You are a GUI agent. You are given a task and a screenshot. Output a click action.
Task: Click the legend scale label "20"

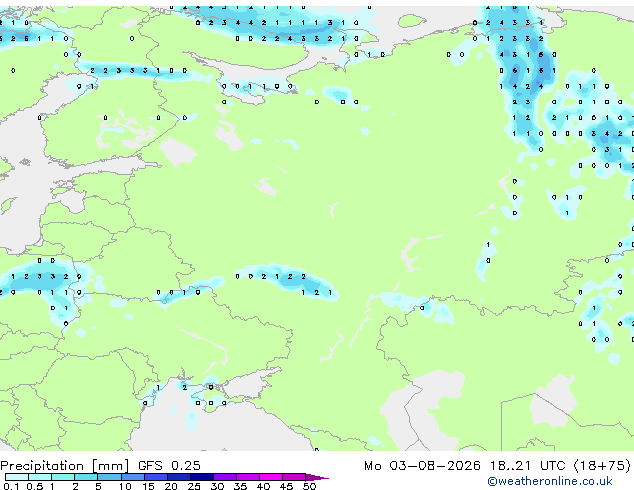pyautogui.click(x=171, y=486)
